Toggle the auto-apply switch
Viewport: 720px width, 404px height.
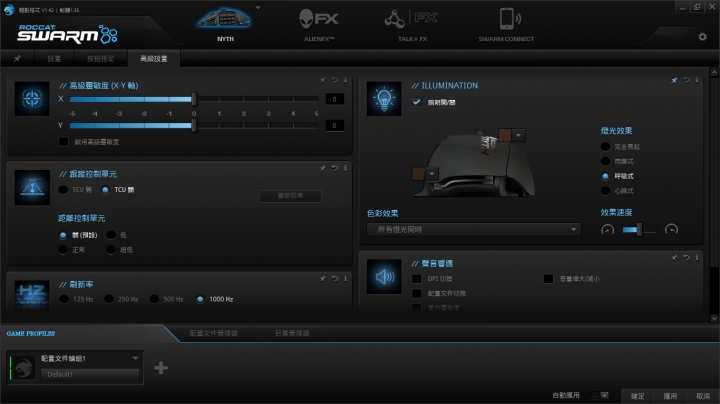[x=601, y=395]
